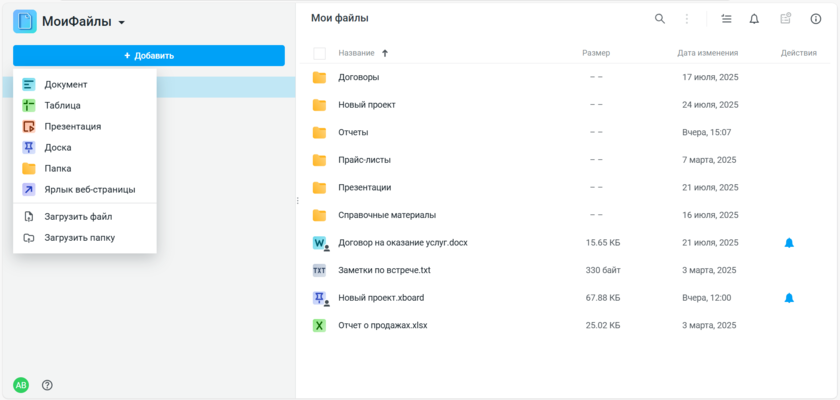
Task: Open the AB user avatar
Action: click(x=20, y=385)
